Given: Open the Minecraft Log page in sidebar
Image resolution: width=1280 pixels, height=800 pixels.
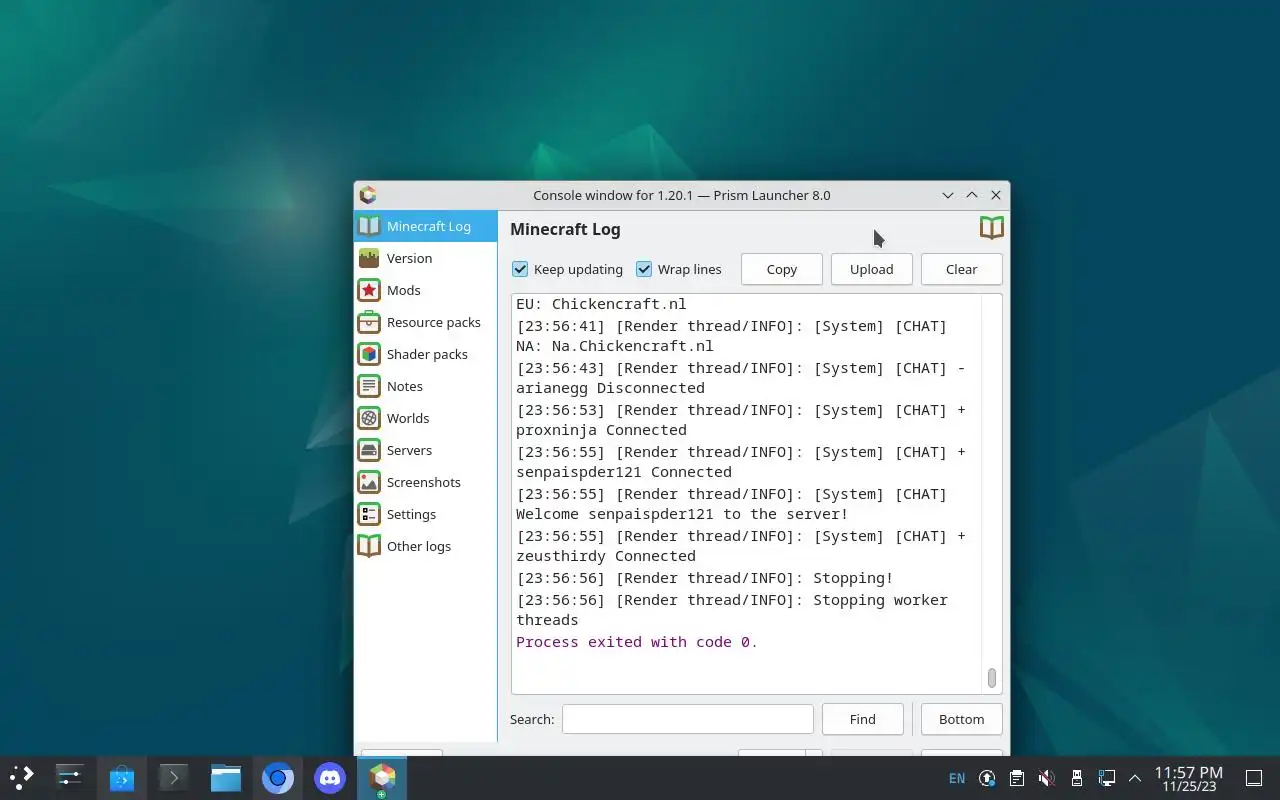Looking at the screenshot, I should (425, 226).
